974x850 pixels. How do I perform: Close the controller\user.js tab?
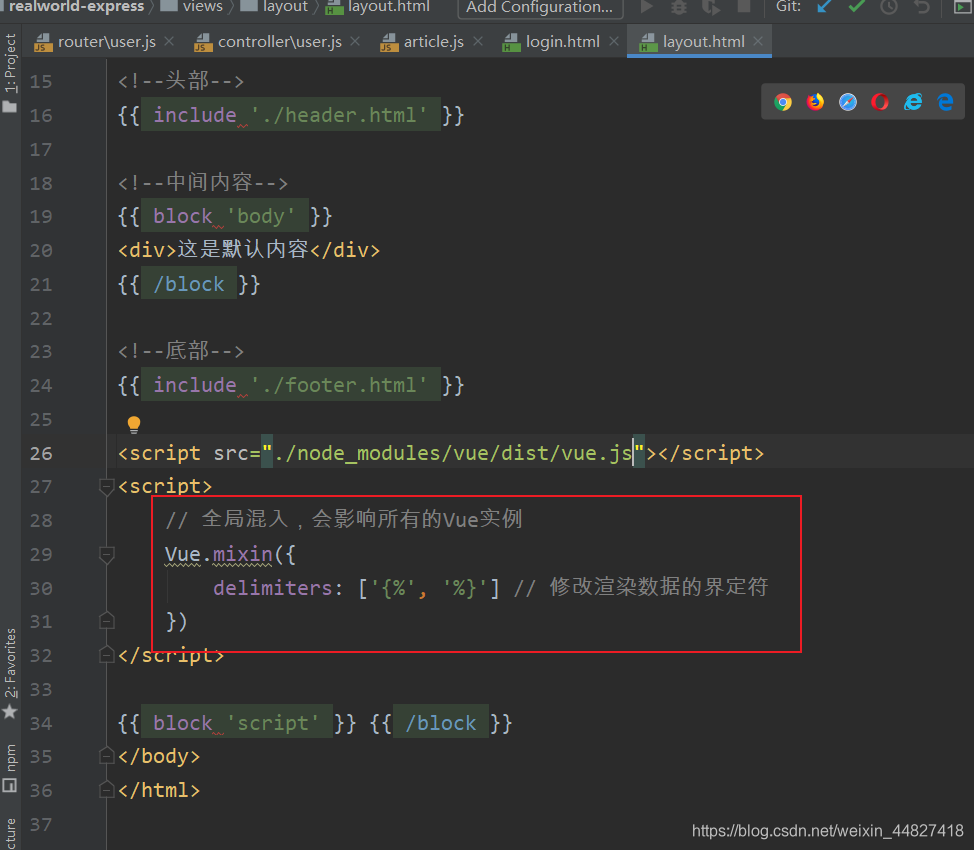355,41
